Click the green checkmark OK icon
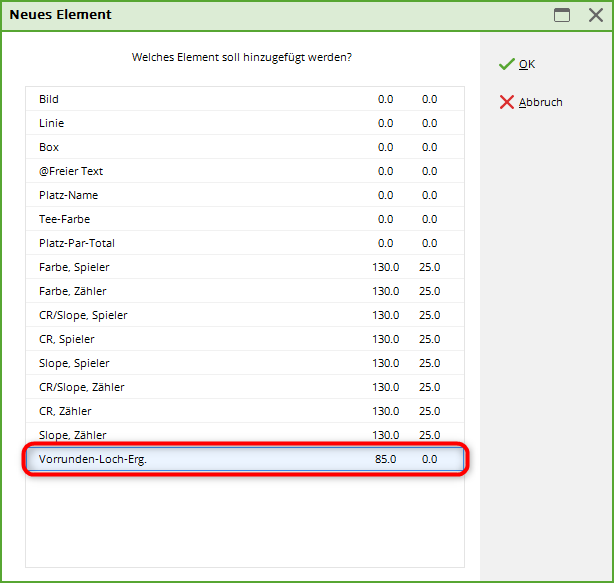Image resolution: width=614 pixels, height=583 pixels. coord(506,64)
